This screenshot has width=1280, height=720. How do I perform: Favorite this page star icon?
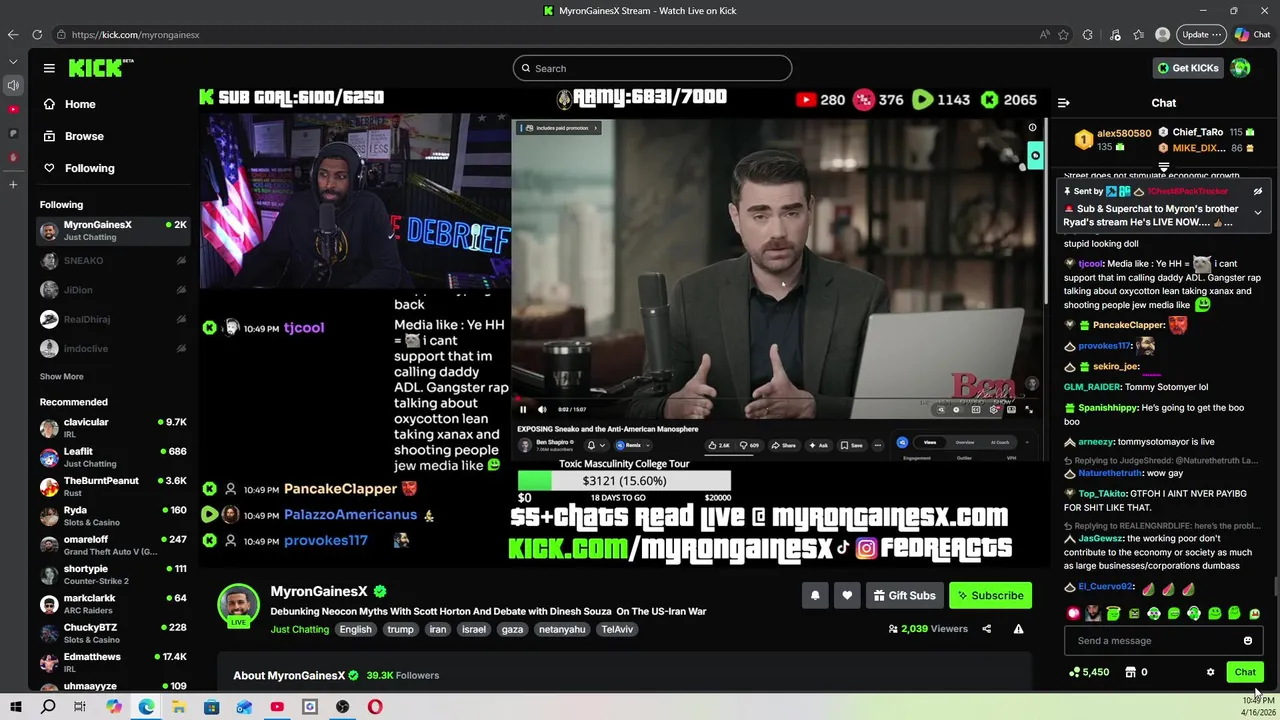point(1063,34)
